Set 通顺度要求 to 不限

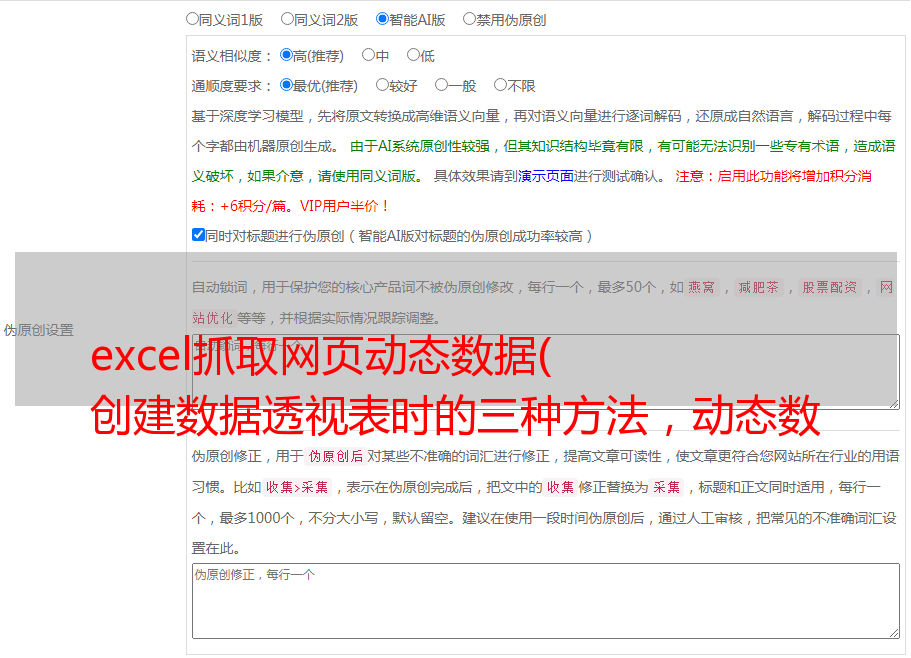(x=500, y=85)
